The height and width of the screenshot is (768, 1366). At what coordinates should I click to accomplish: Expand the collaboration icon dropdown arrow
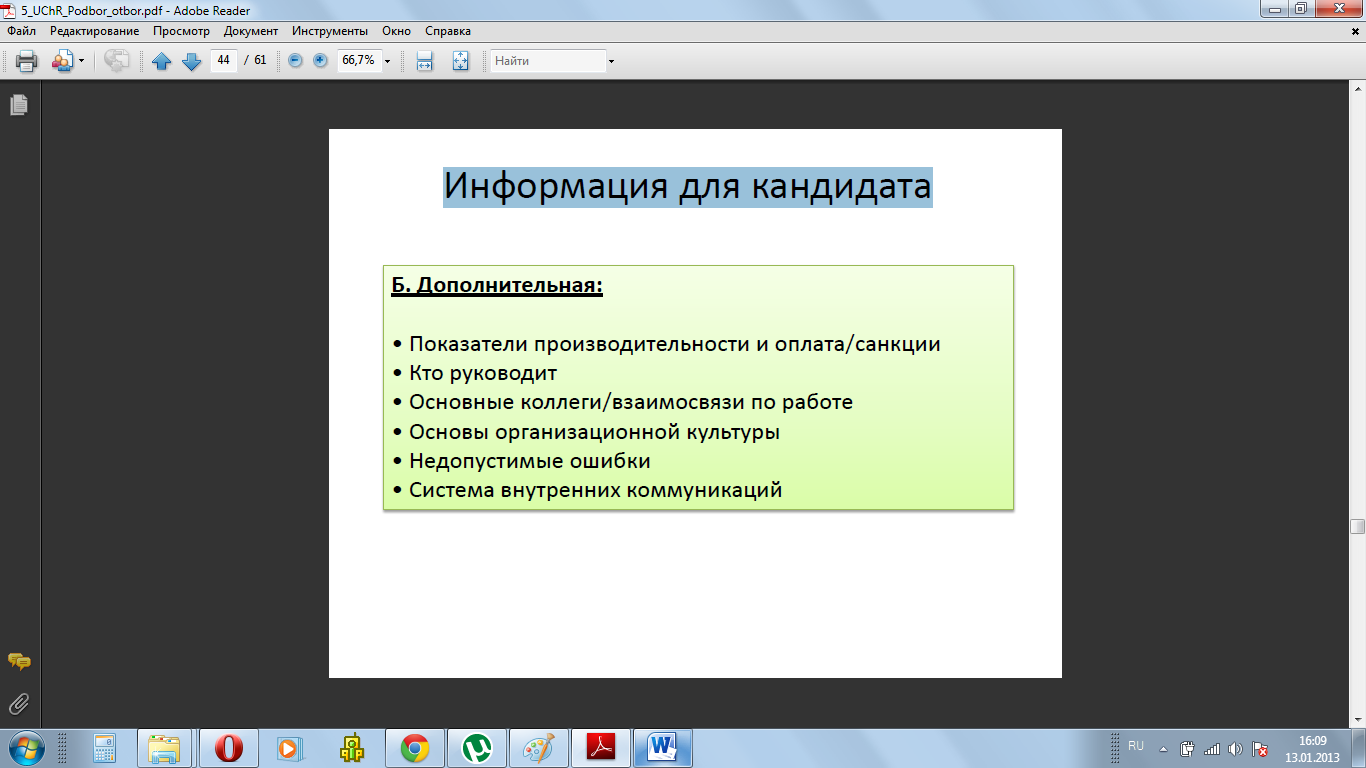coord(81,61)
